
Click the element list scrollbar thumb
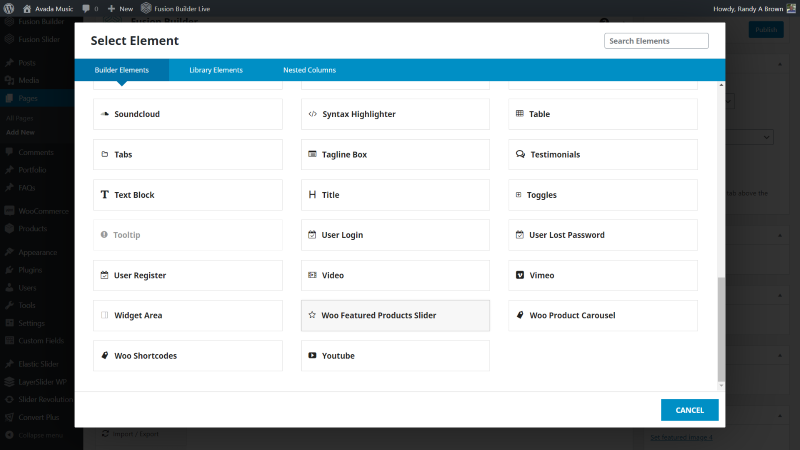click(721, 329)
